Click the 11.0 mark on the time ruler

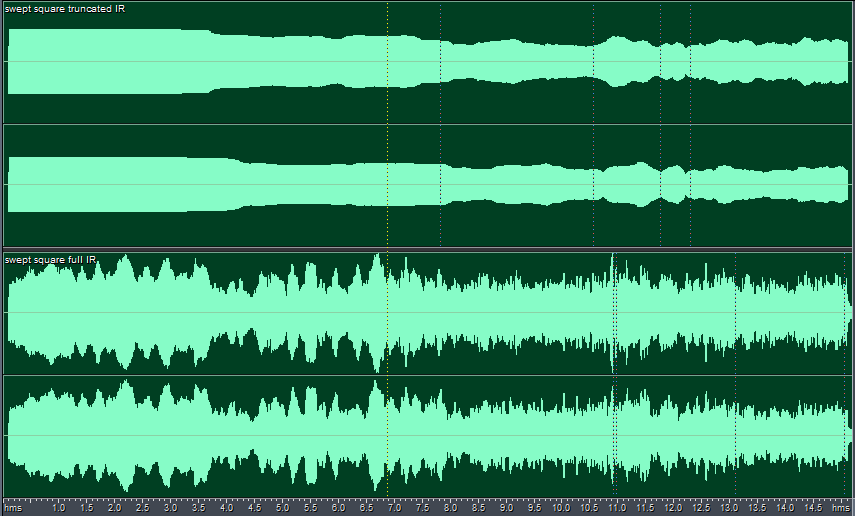[x=617, y=508]
